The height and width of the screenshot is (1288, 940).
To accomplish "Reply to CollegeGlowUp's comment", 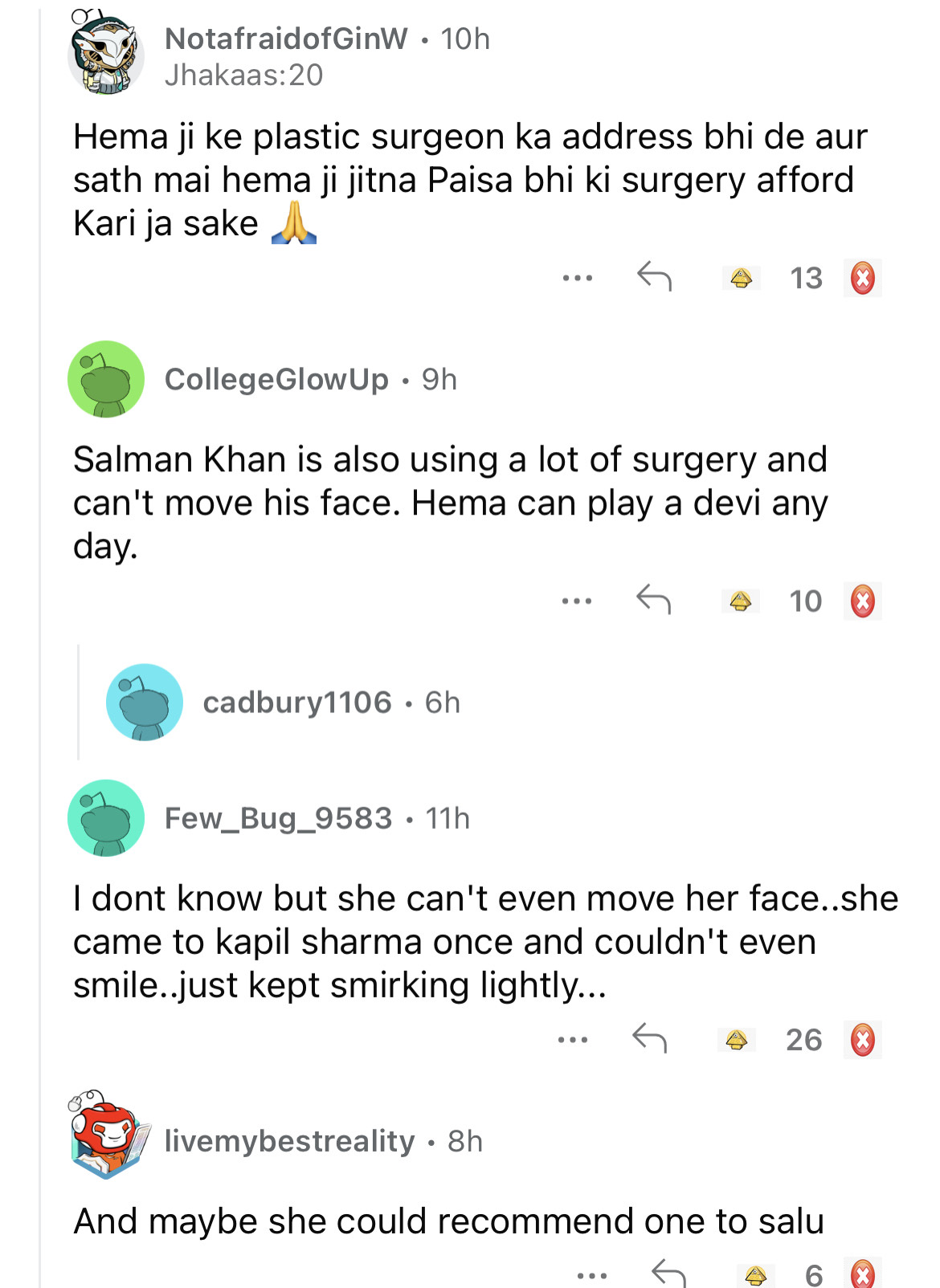I will pos(653,600).
